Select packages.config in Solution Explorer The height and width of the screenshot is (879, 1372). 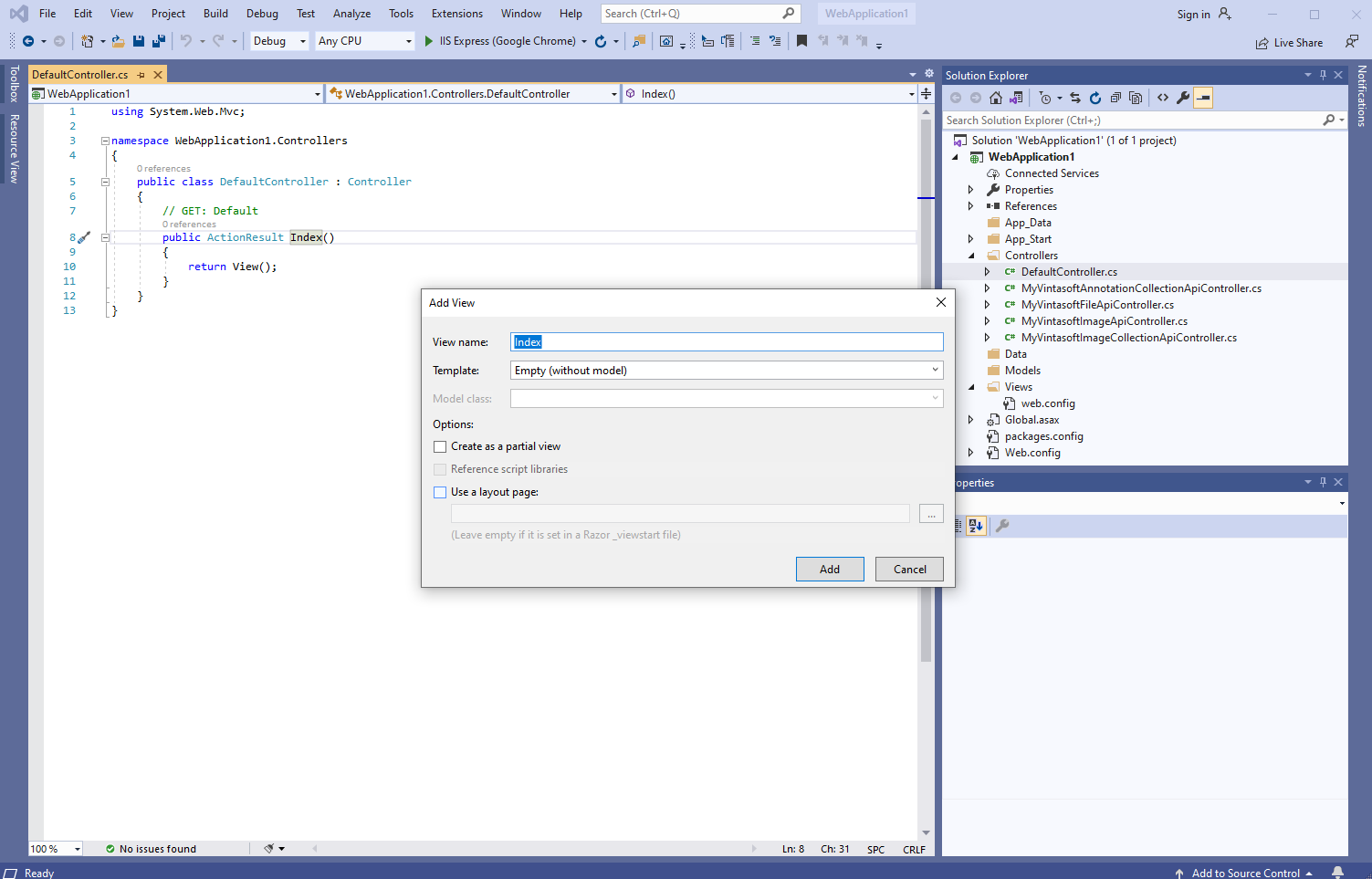click(1043, 436)
